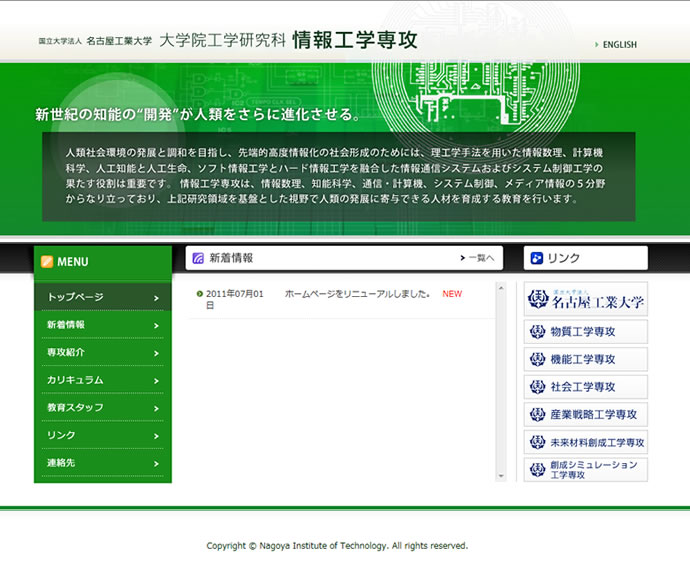
Task: Click the arrow on the カリキュラム row
Action: point(156,381)
